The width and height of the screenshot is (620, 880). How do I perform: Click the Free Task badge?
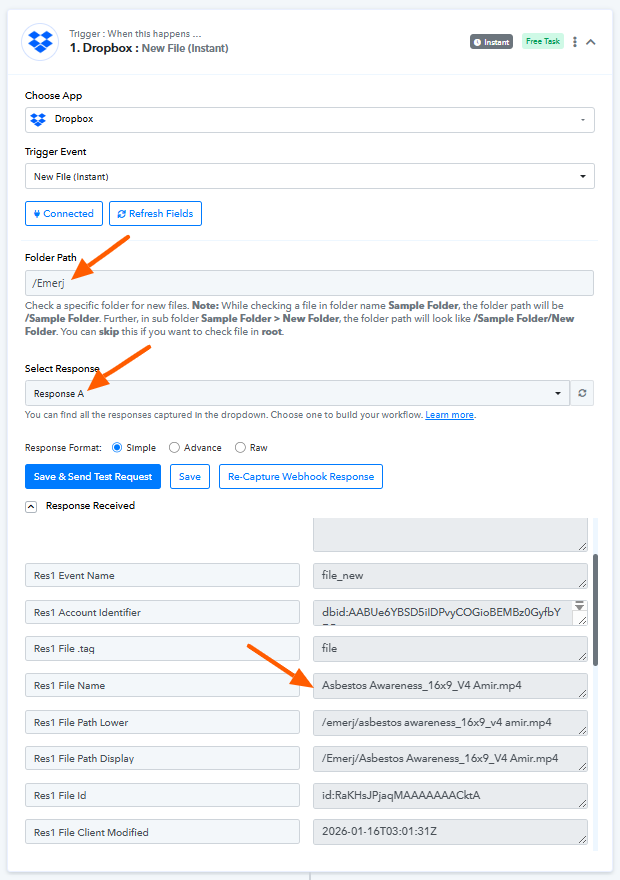542,41
